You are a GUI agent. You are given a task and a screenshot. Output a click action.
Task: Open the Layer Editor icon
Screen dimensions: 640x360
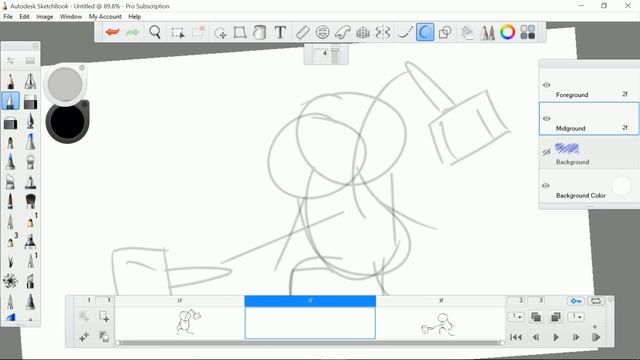[x=467, y=32]
